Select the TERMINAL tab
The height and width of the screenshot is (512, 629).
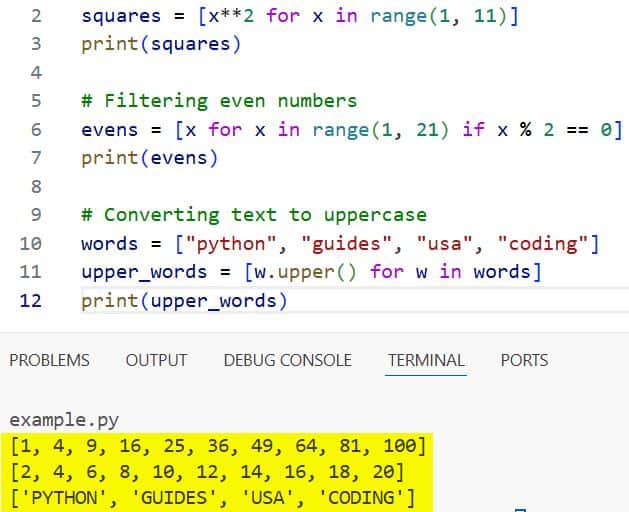pyautogui.click(x=426, y=360)
